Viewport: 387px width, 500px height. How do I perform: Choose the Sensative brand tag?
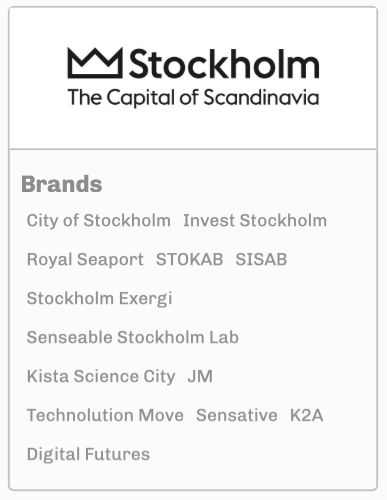click(x=237, y=415)
